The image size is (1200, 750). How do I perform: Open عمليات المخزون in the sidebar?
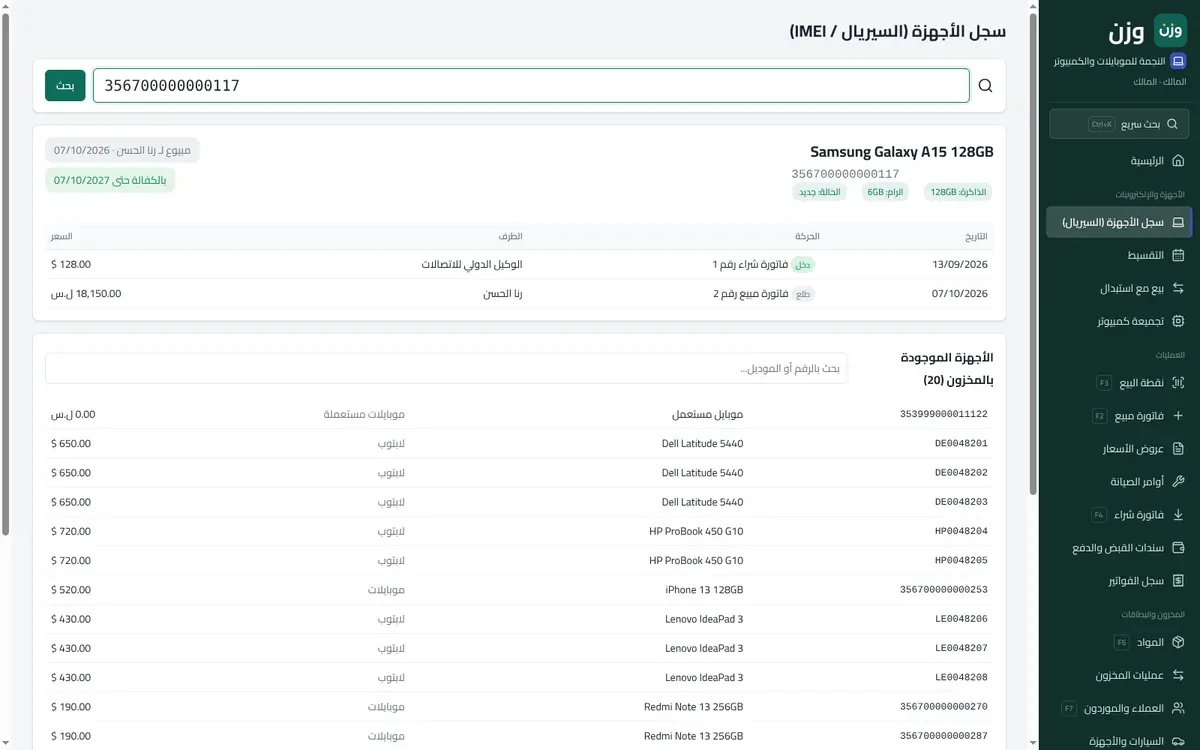pos(1119,675)
